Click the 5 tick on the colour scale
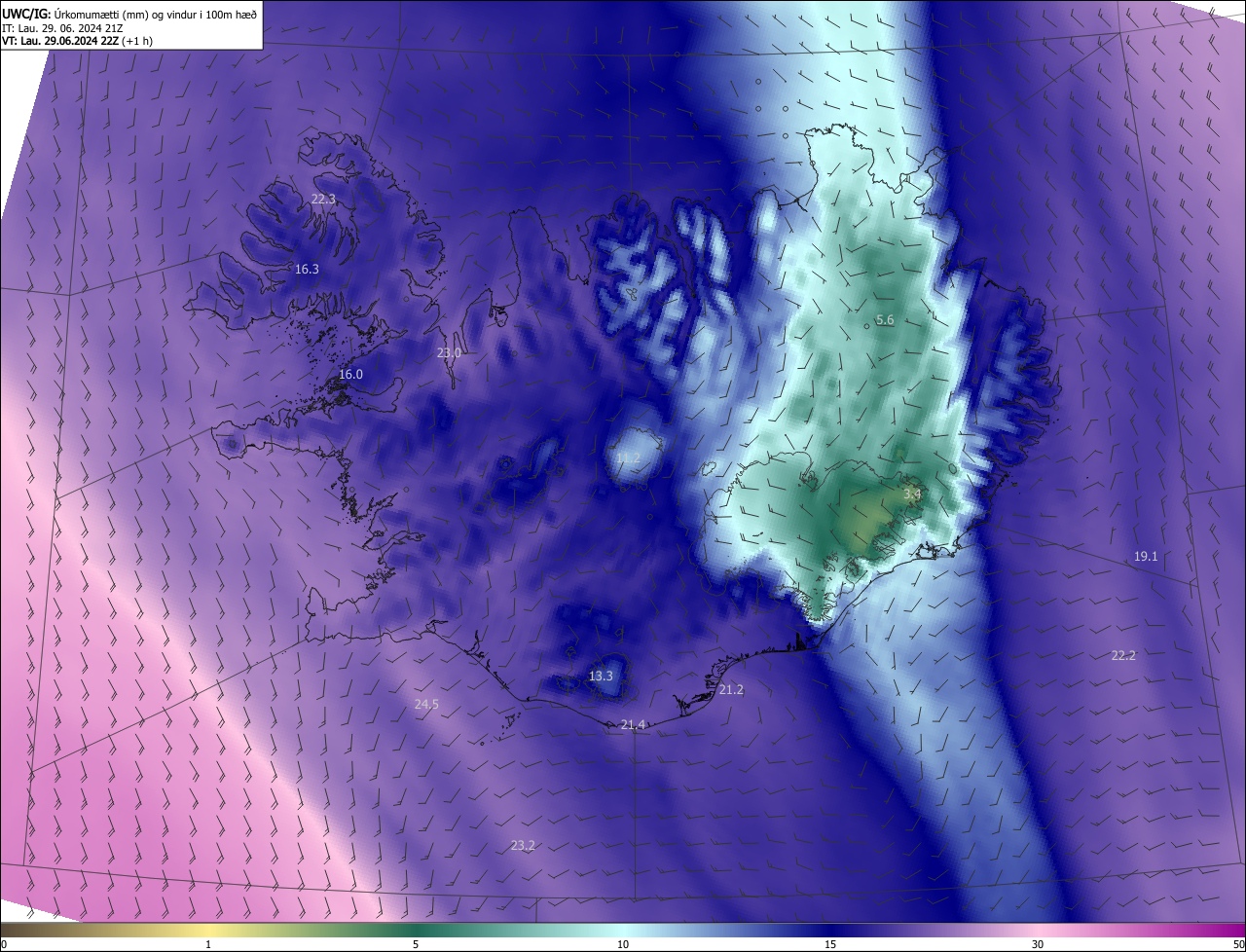Viewport: 1246px width, 952px height. tap(416, 944)
